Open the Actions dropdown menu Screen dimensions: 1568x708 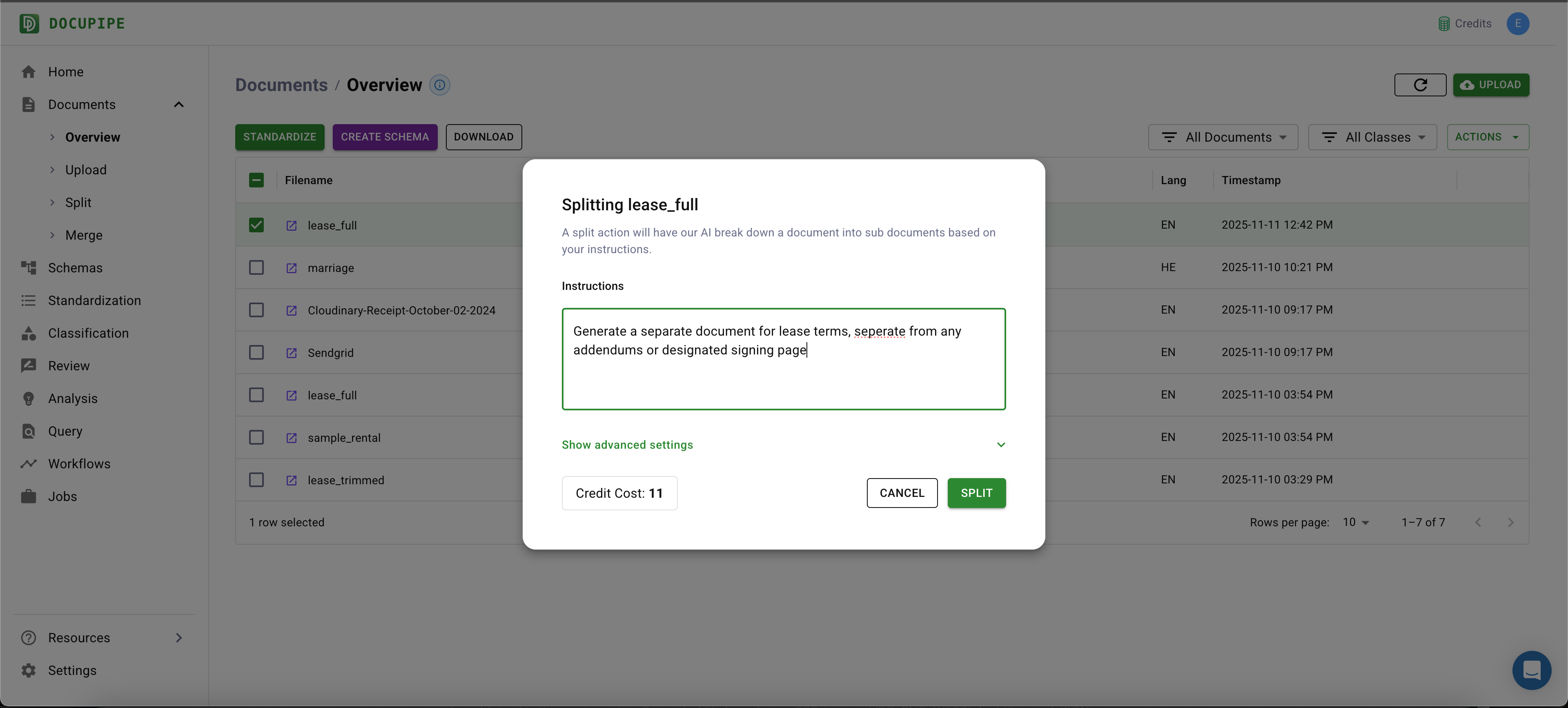[x=1487, y=137]
